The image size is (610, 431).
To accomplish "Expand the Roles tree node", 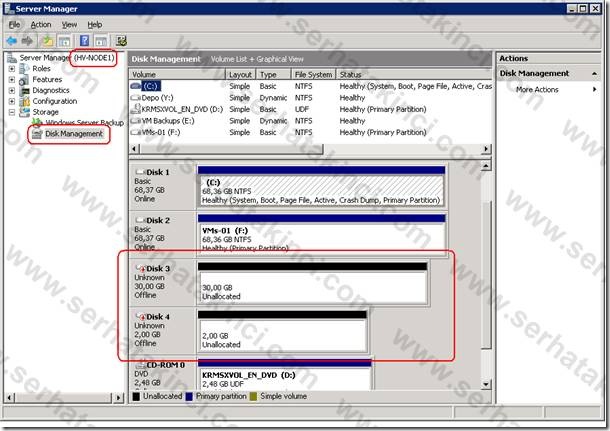I will tap(12, 68).
